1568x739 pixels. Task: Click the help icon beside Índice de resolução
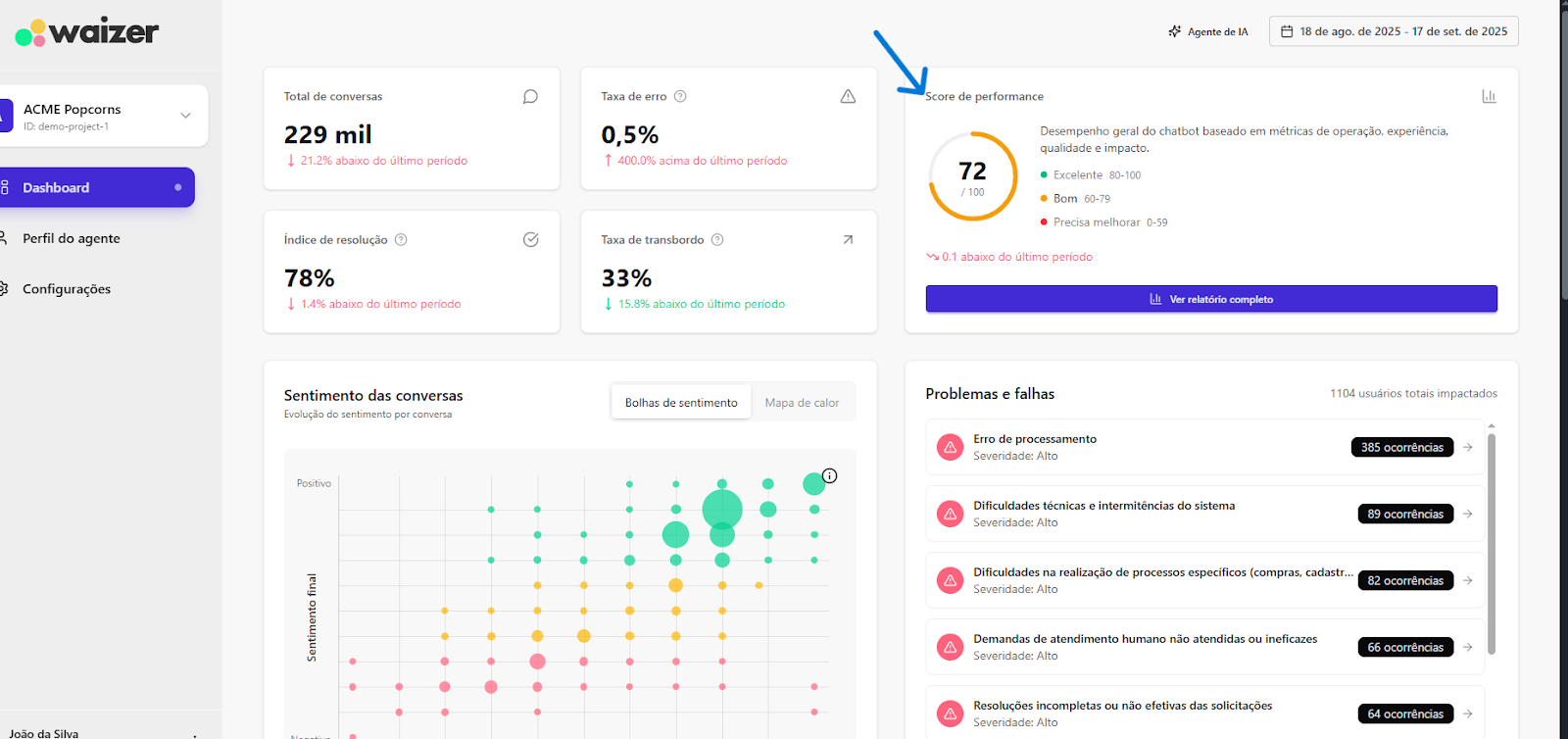click(x=401, y=240)
